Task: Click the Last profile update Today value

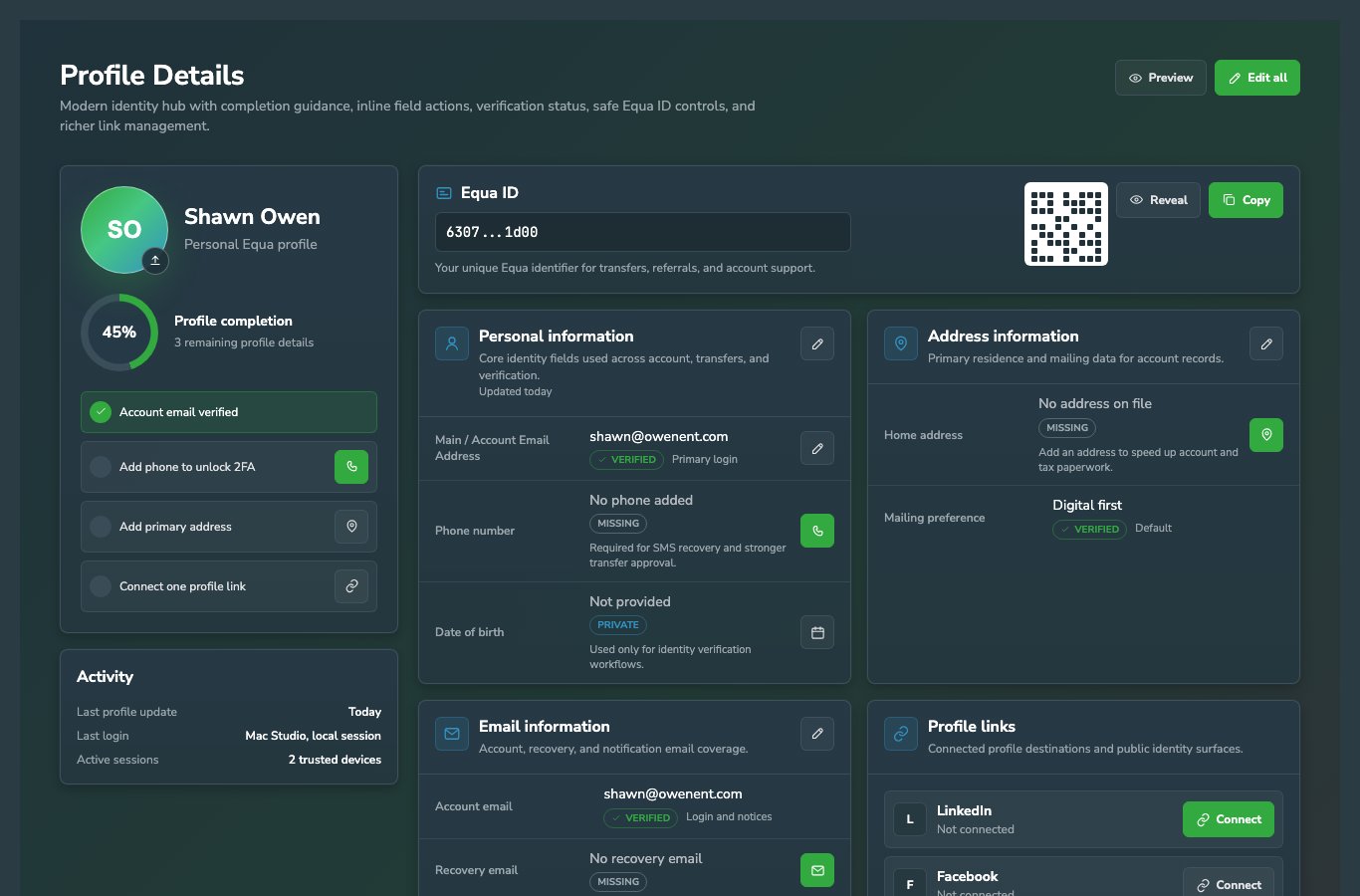Action: click(364, 712)
